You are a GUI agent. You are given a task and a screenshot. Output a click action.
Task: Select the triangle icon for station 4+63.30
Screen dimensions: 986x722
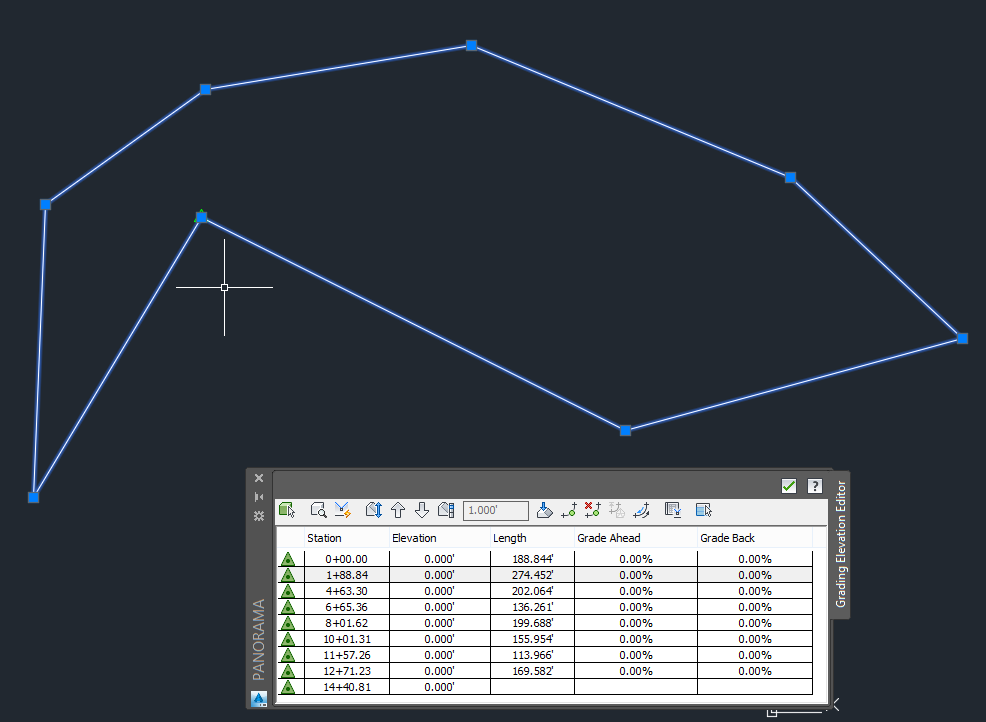(x=288, y=591)
